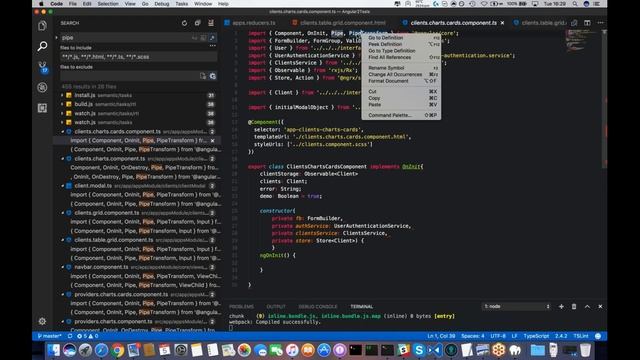
Task: Expand the replace field toggle arrow
Action: click(56, 38)
